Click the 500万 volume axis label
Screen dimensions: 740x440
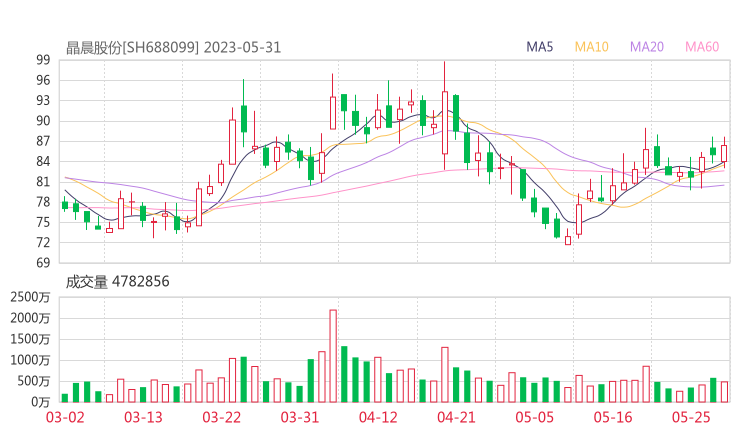coord(34,381)
